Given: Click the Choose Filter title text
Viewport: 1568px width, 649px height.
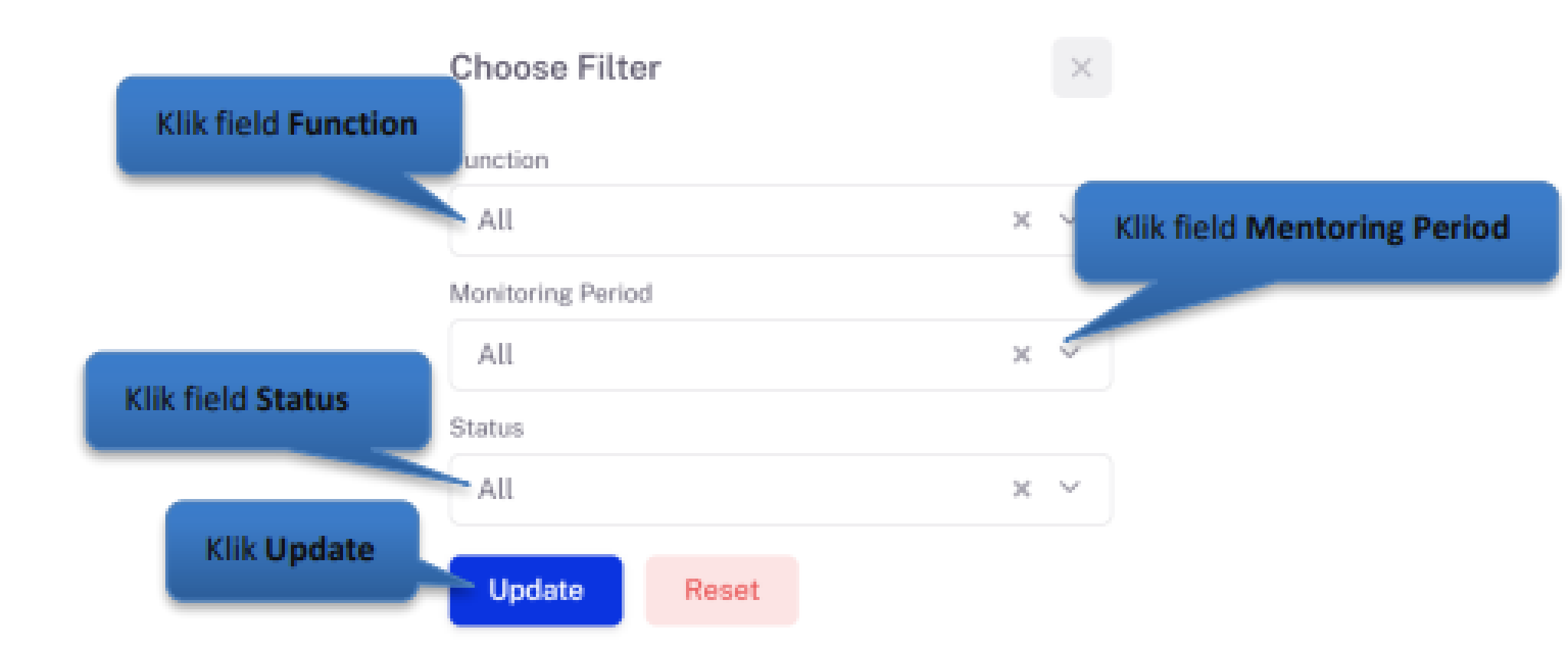Looking at the screenshot, I should click(557, 68).
